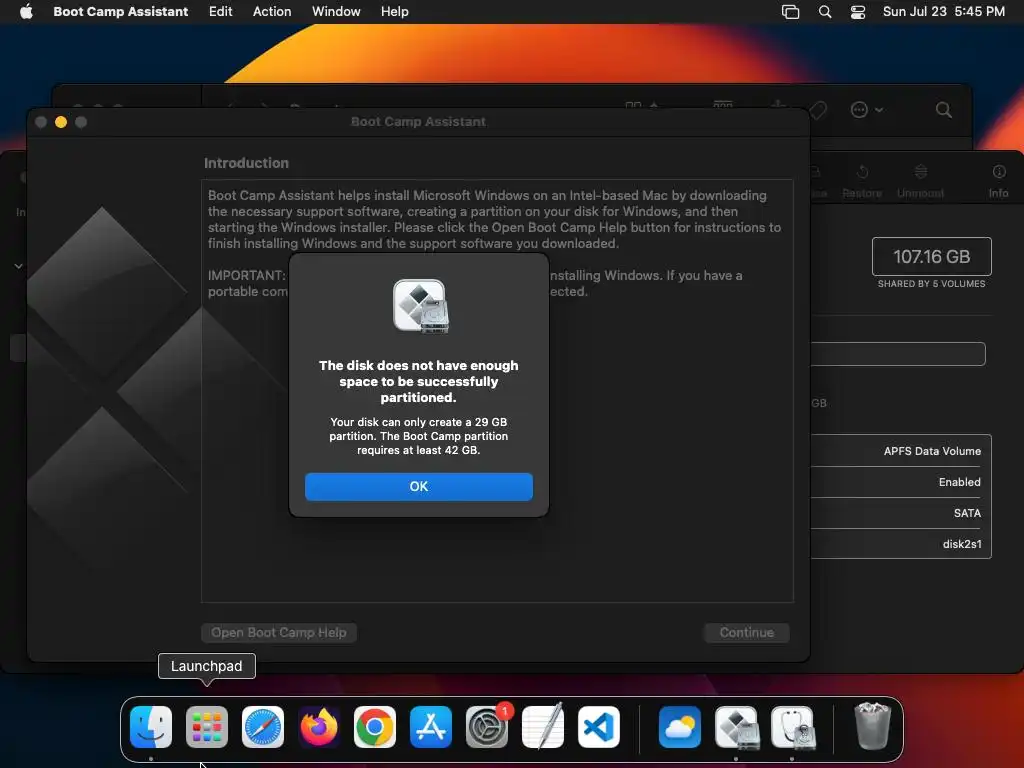Image resolution: width=1024 pixels, height=768 pixels.
Task: Click the disk usage bar in Disk Utility
Action: [x=898, y=354]
